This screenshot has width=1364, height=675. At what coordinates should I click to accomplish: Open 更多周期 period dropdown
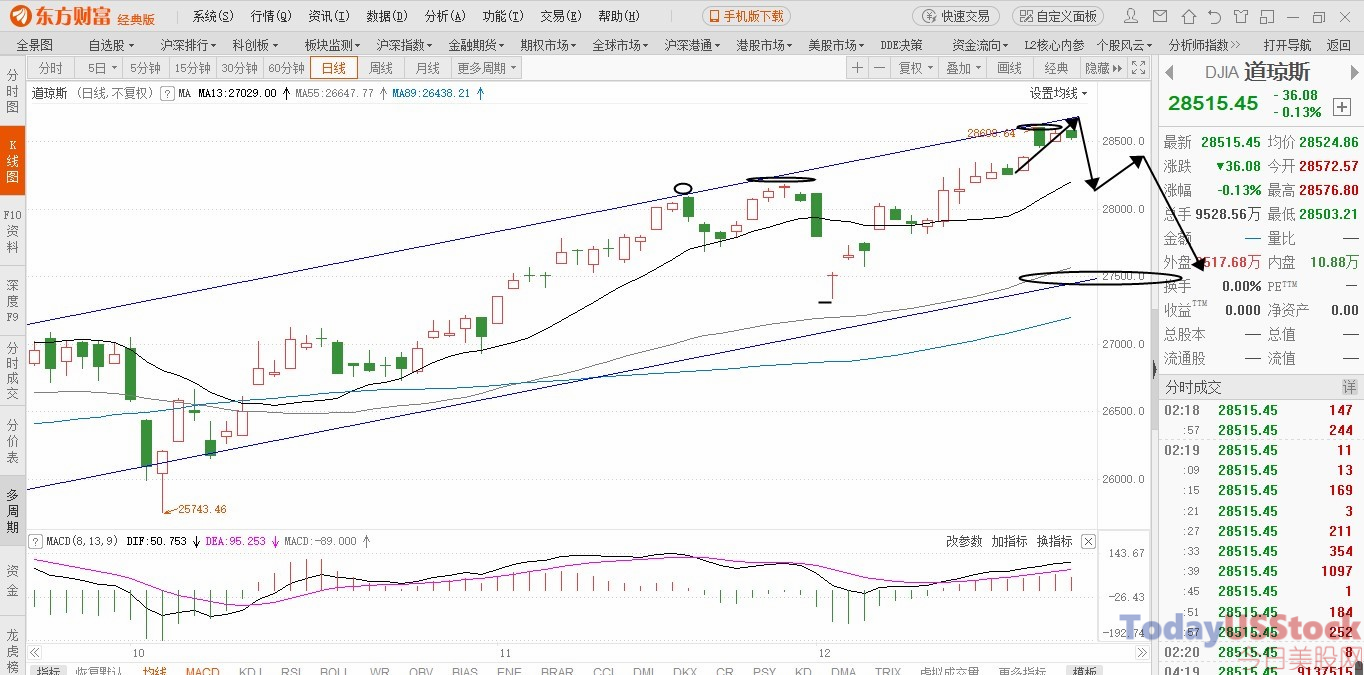coord(487,67)
